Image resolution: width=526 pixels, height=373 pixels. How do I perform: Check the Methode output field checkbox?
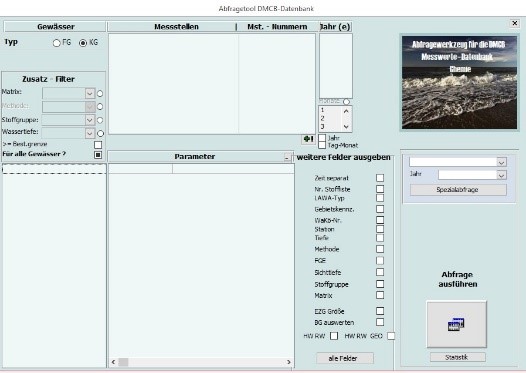click(380, 249)
